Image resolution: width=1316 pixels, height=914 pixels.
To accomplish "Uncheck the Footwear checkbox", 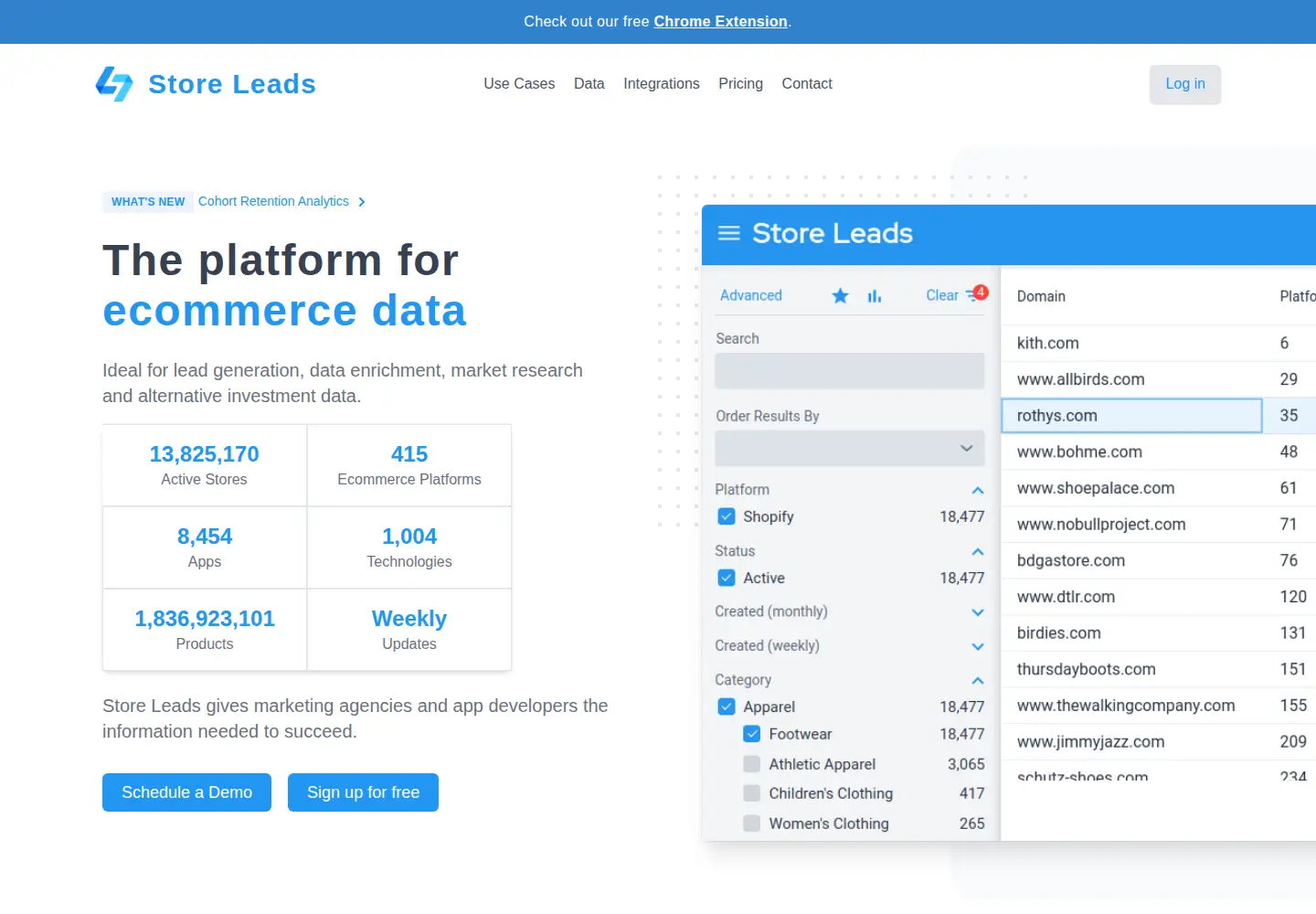I will pyautogui.click(x=752, y=734).
